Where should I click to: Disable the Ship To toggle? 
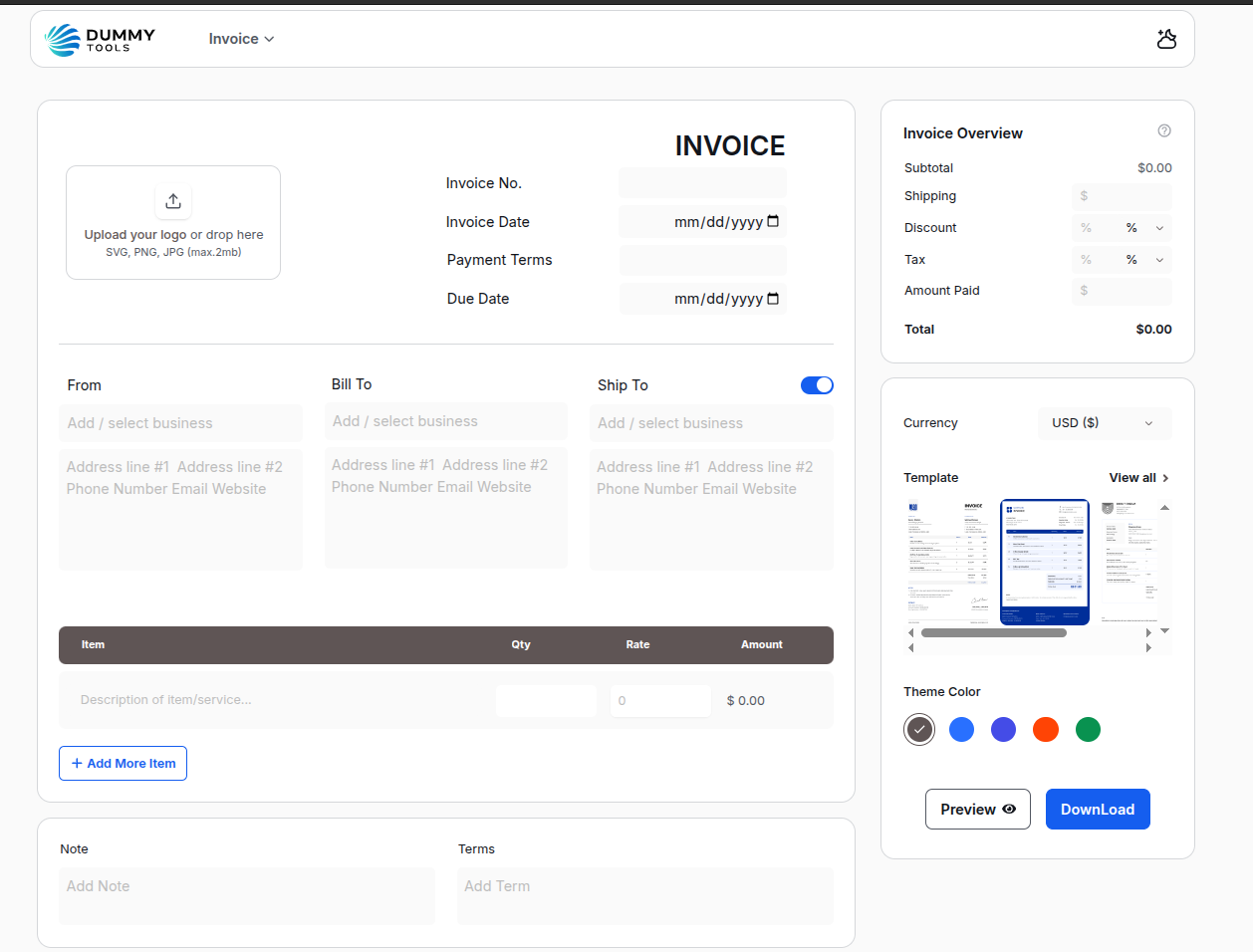(817, 384)
